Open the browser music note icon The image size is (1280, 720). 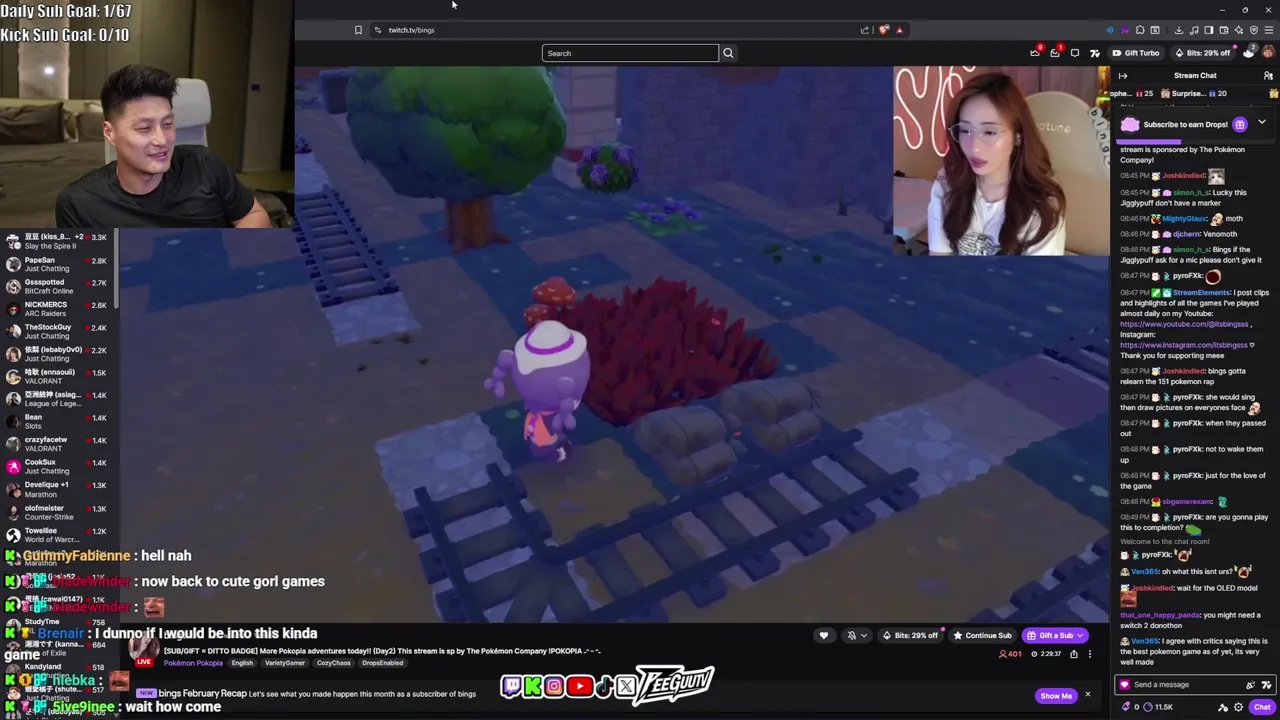[1194, 30]
